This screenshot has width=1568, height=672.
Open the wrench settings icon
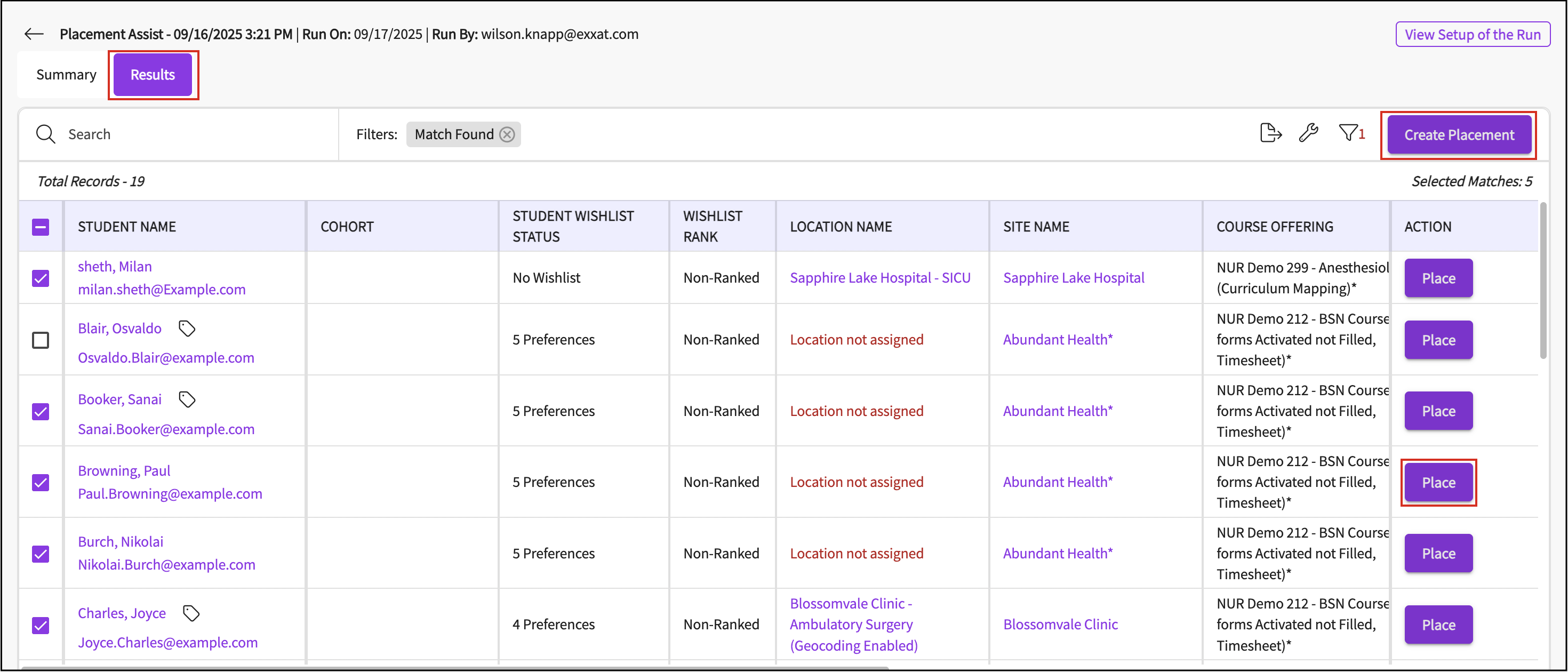pyautogui.click(x=1308, y=133)
